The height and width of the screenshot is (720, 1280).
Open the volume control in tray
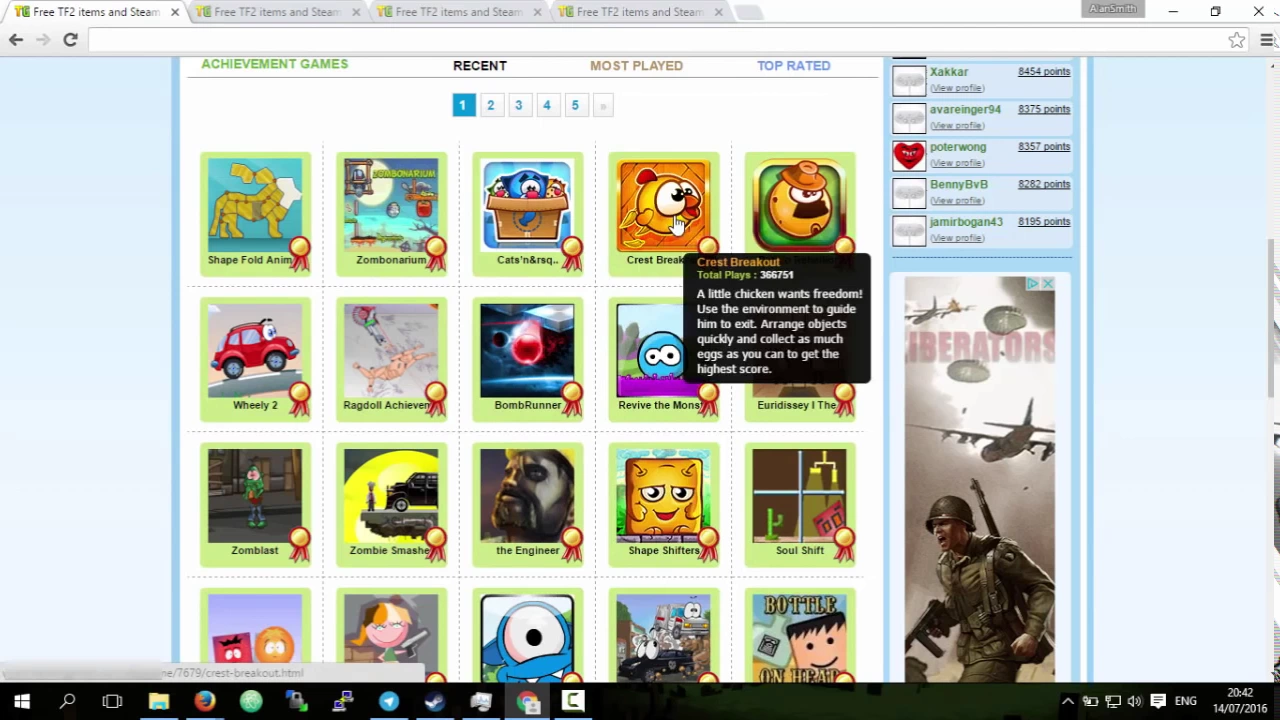click(x=1134, y=701)
